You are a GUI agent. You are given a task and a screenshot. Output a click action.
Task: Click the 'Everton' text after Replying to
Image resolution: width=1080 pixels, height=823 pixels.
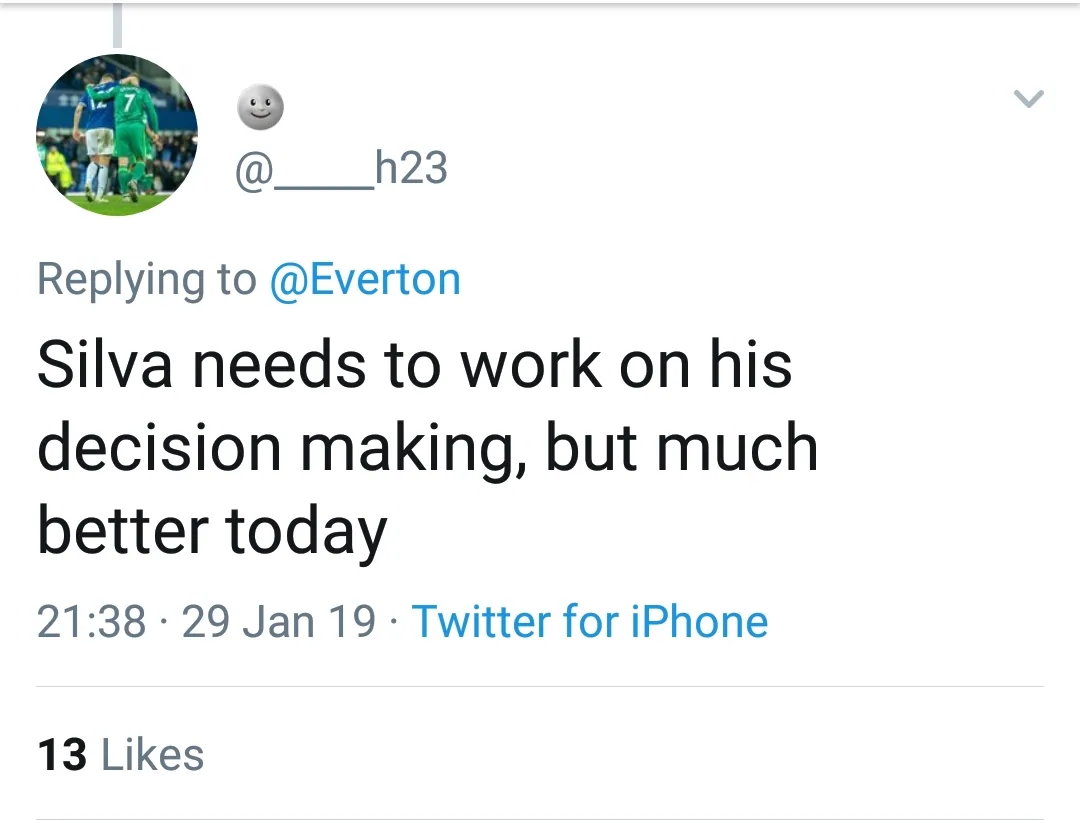pos(385,279)
